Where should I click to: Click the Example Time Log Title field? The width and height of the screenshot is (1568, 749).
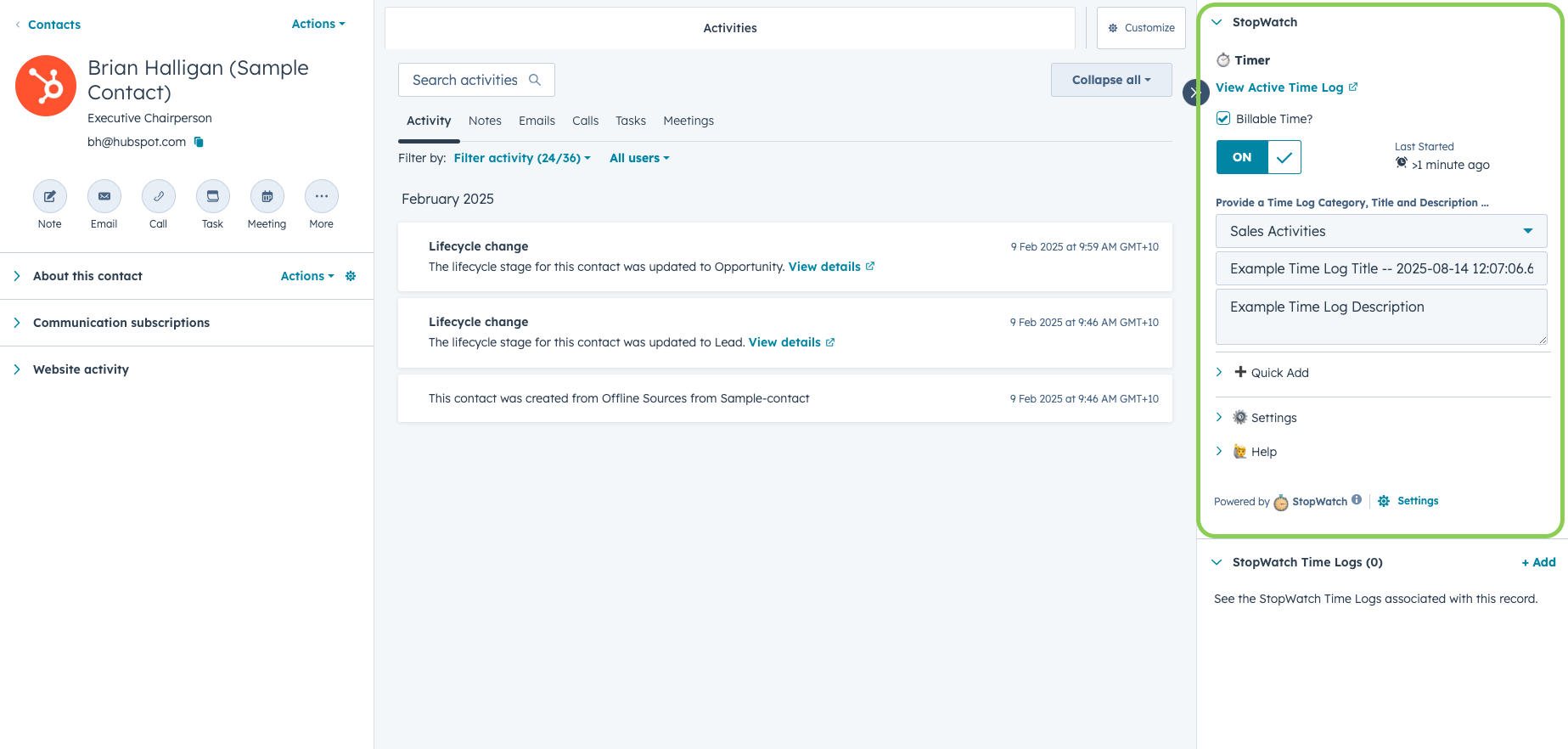[x=1381, y=268]
